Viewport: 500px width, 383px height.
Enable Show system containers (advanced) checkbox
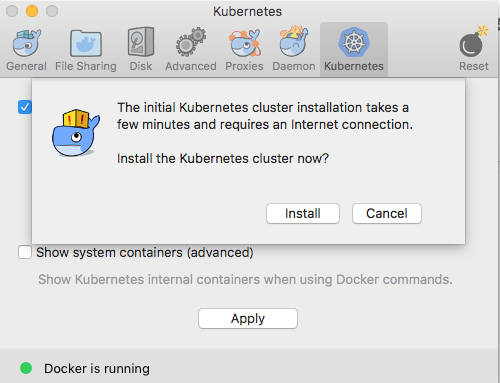(25, 252)
